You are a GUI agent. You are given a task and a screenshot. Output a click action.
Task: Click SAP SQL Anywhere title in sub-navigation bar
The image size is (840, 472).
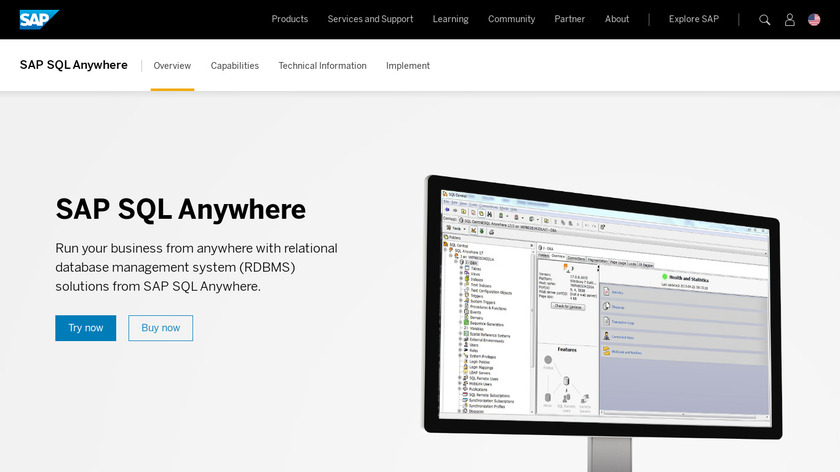coord(74,65)
